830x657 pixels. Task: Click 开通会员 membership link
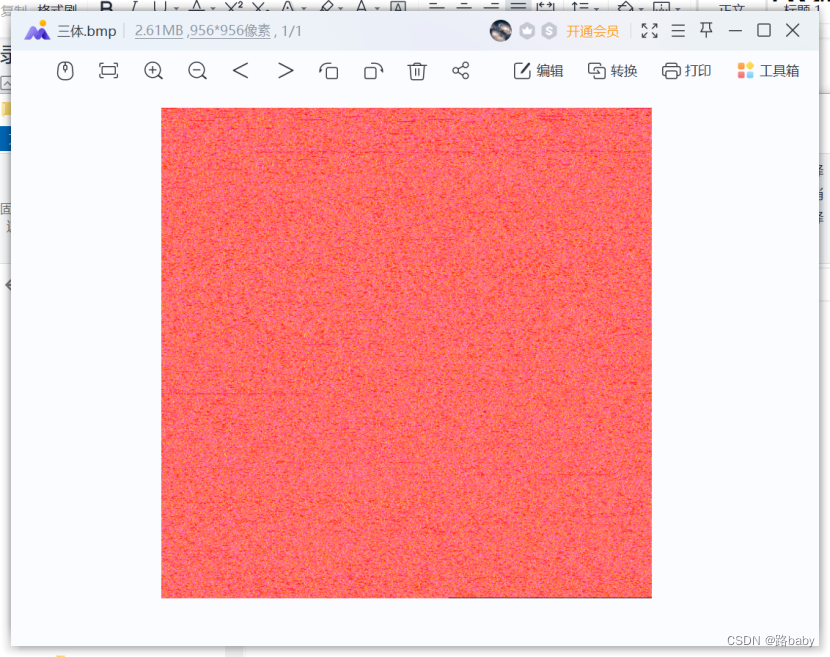592,31
